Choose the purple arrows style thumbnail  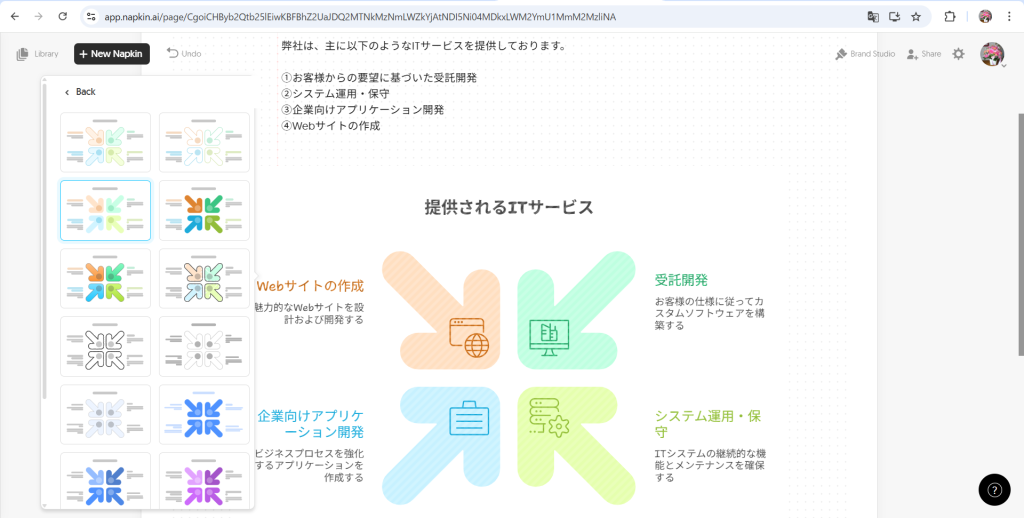point(205,481)
